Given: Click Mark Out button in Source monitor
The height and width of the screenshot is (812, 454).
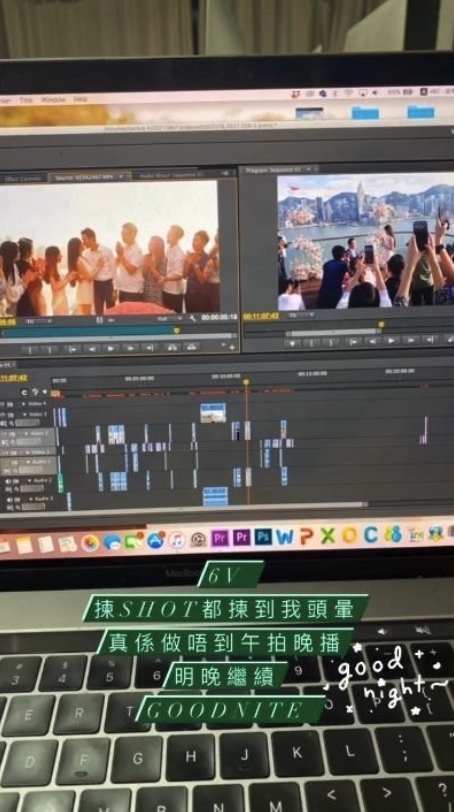Looking at the screenshot, I should pyautogui.click(x=50, y=349).
